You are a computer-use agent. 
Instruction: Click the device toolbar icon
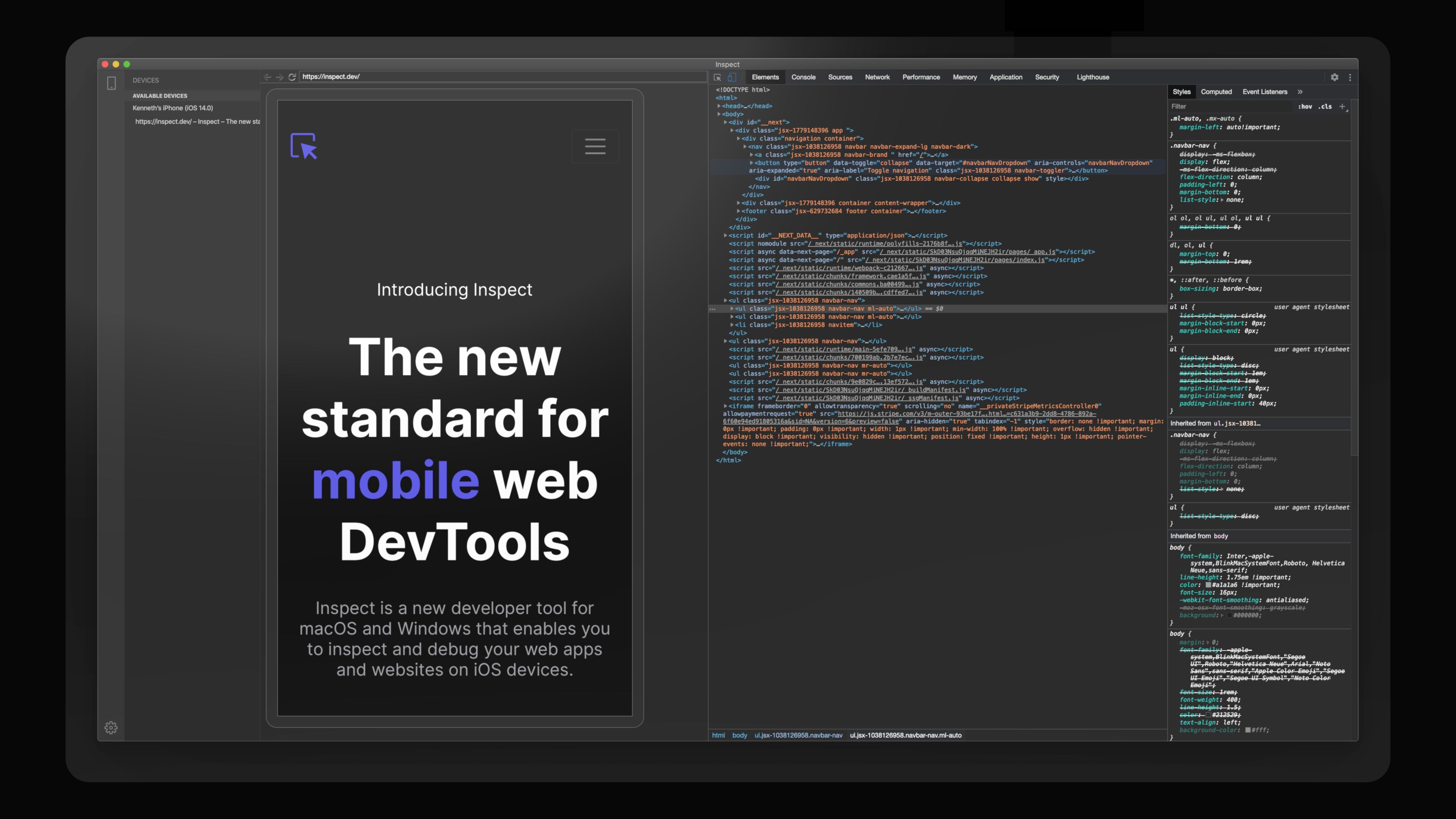732,77
